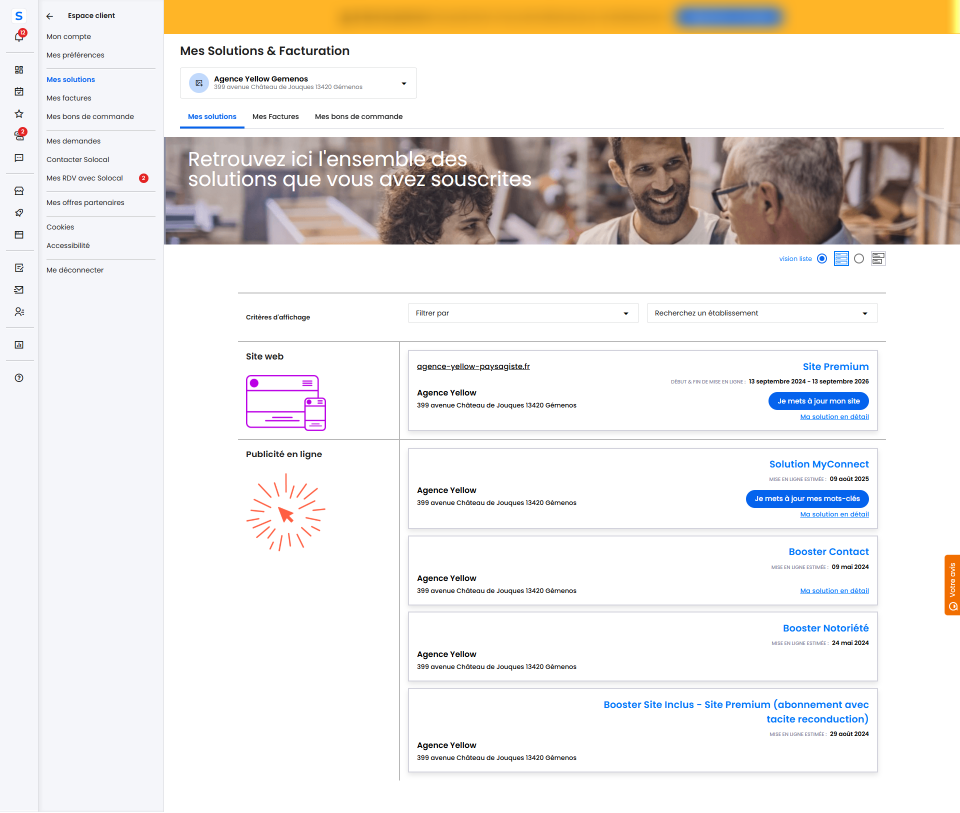The height and width of the screenshot is (813, 960).
Task: Open the notifications bell icon
Action: [18, 37]
